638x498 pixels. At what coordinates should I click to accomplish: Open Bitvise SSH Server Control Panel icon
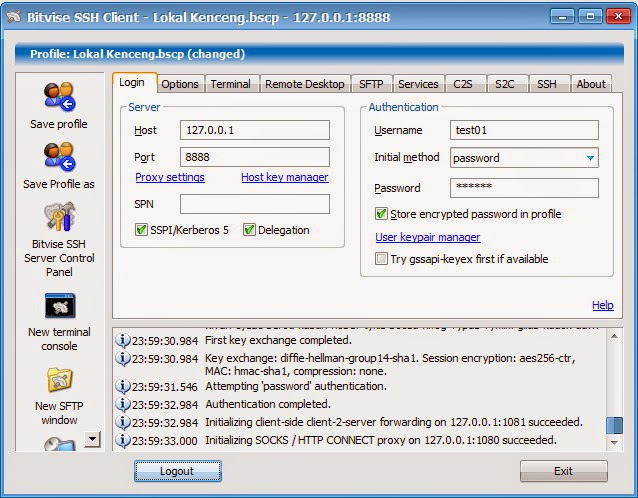[x=59, y=216]
